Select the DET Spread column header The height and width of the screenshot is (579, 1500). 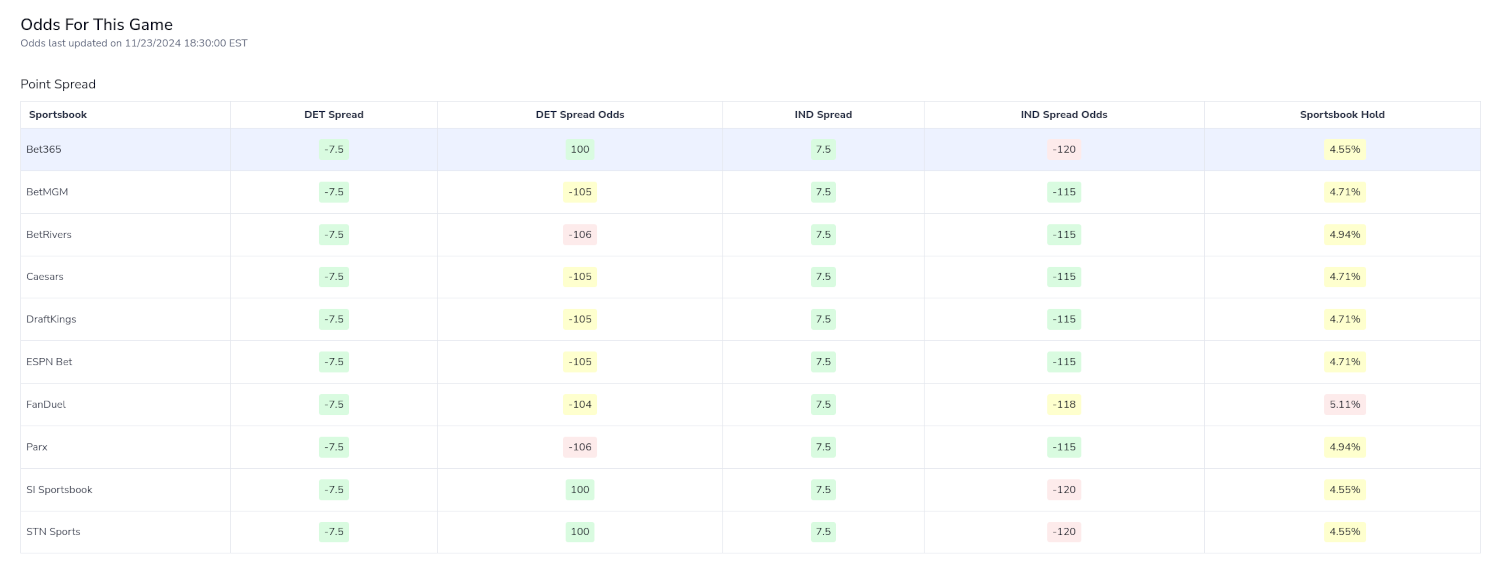(334, 114)
